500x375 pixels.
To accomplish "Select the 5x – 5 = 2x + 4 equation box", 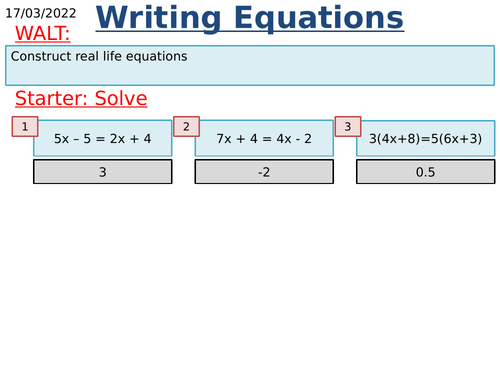I will point(103,138).
